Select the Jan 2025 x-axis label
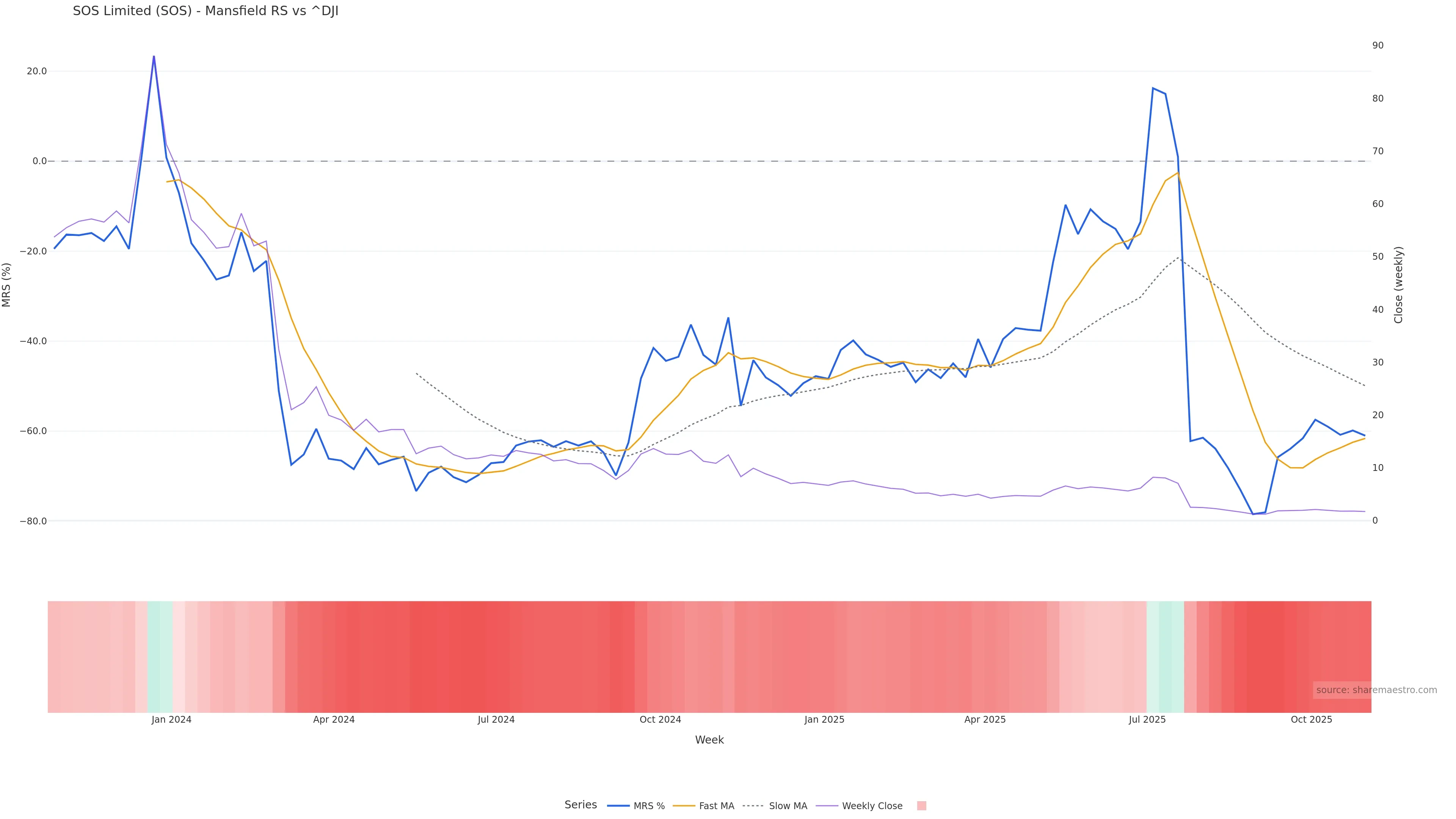The image size is (1456, 819). (x=824, y=720)
